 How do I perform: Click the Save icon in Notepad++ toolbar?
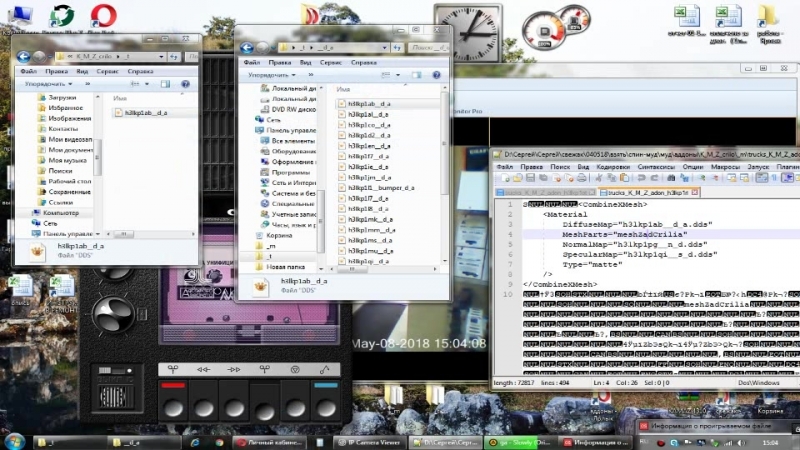coord(530,178)
